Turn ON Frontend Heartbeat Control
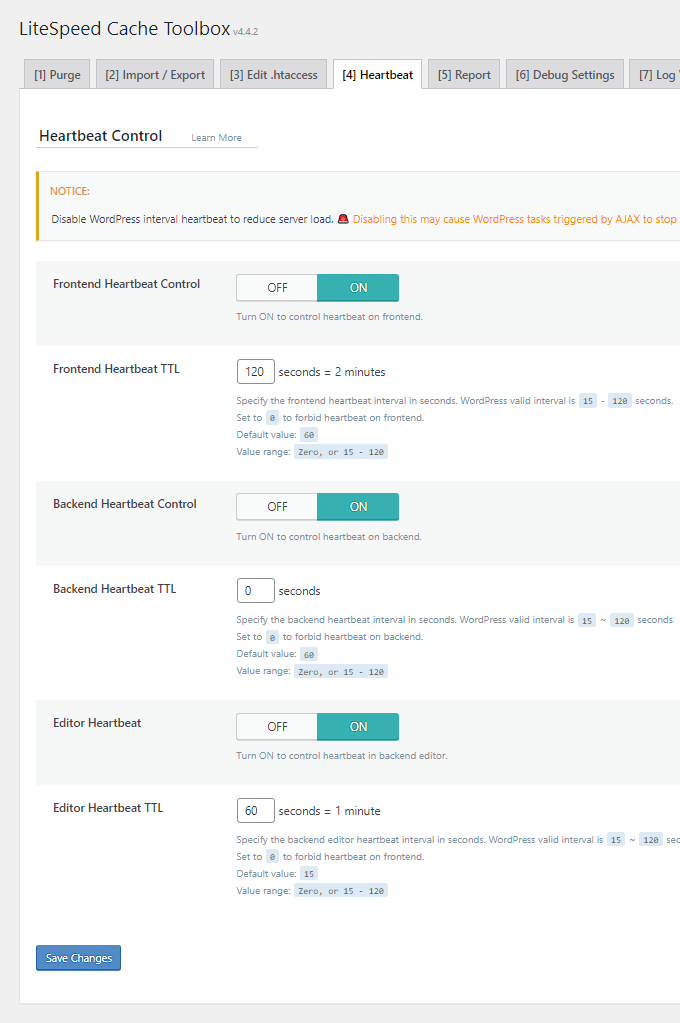 (x=358, y=288)
